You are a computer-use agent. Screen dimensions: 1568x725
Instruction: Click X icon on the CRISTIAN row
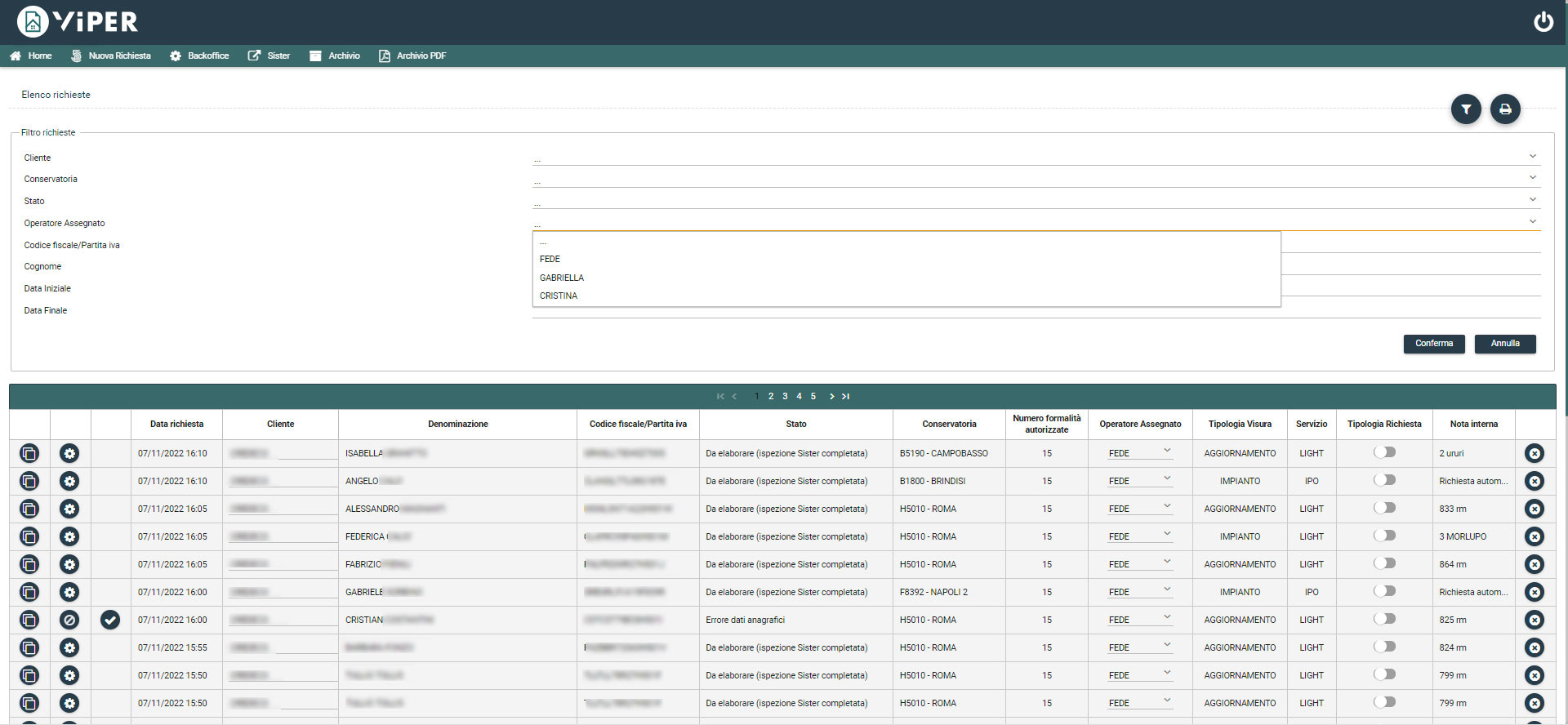pos(1535,620)
